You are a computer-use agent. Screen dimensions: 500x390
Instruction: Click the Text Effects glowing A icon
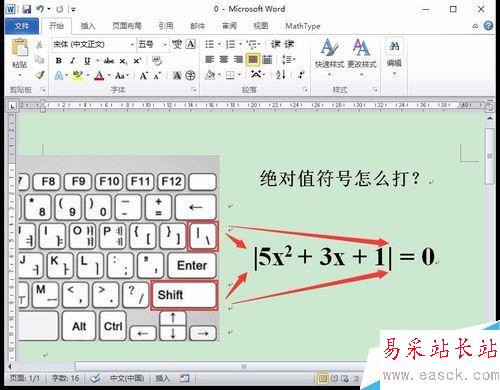pyautogui.click(x=59, y=76)
